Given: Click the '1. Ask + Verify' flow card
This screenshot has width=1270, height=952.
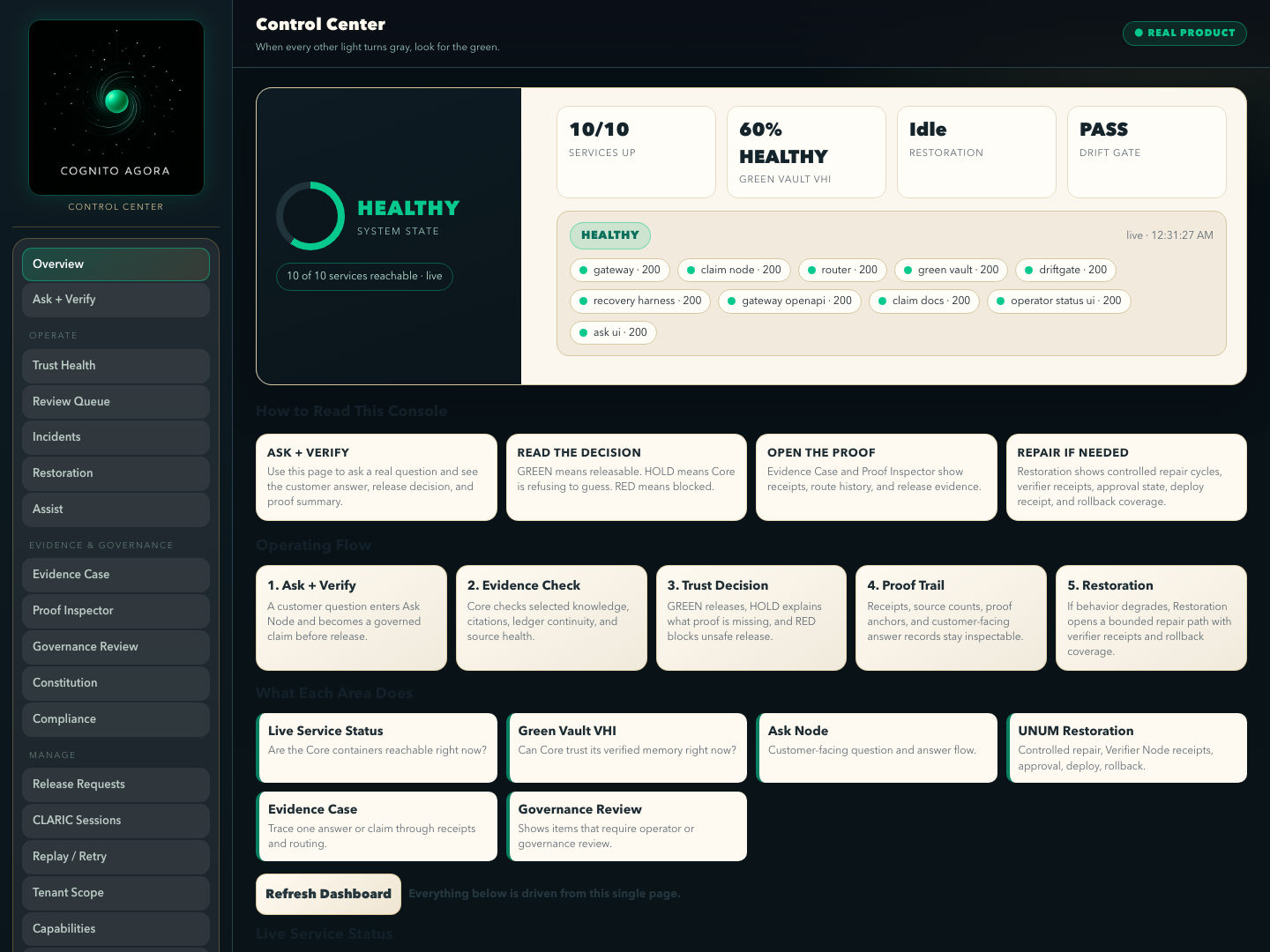Looking at the screenshot, I should tap(351, 618).
